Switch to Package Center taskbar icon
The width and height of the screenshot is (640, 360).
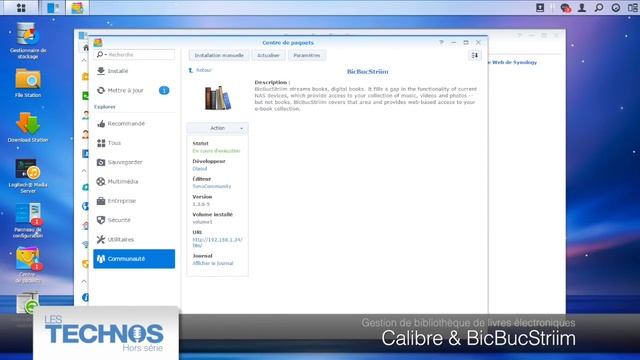coord(77,7)
